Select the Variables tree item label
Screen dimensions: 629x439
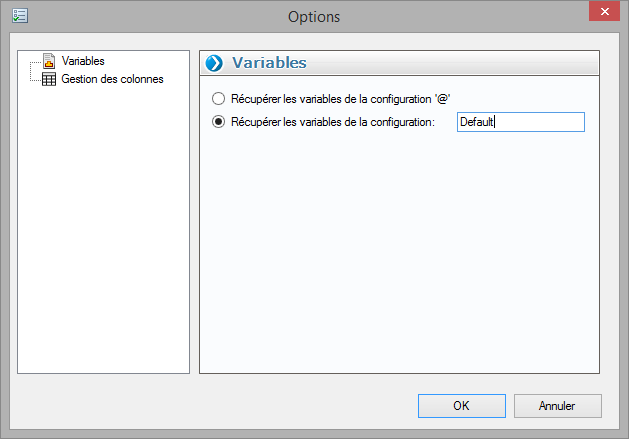tap(83, 62)
